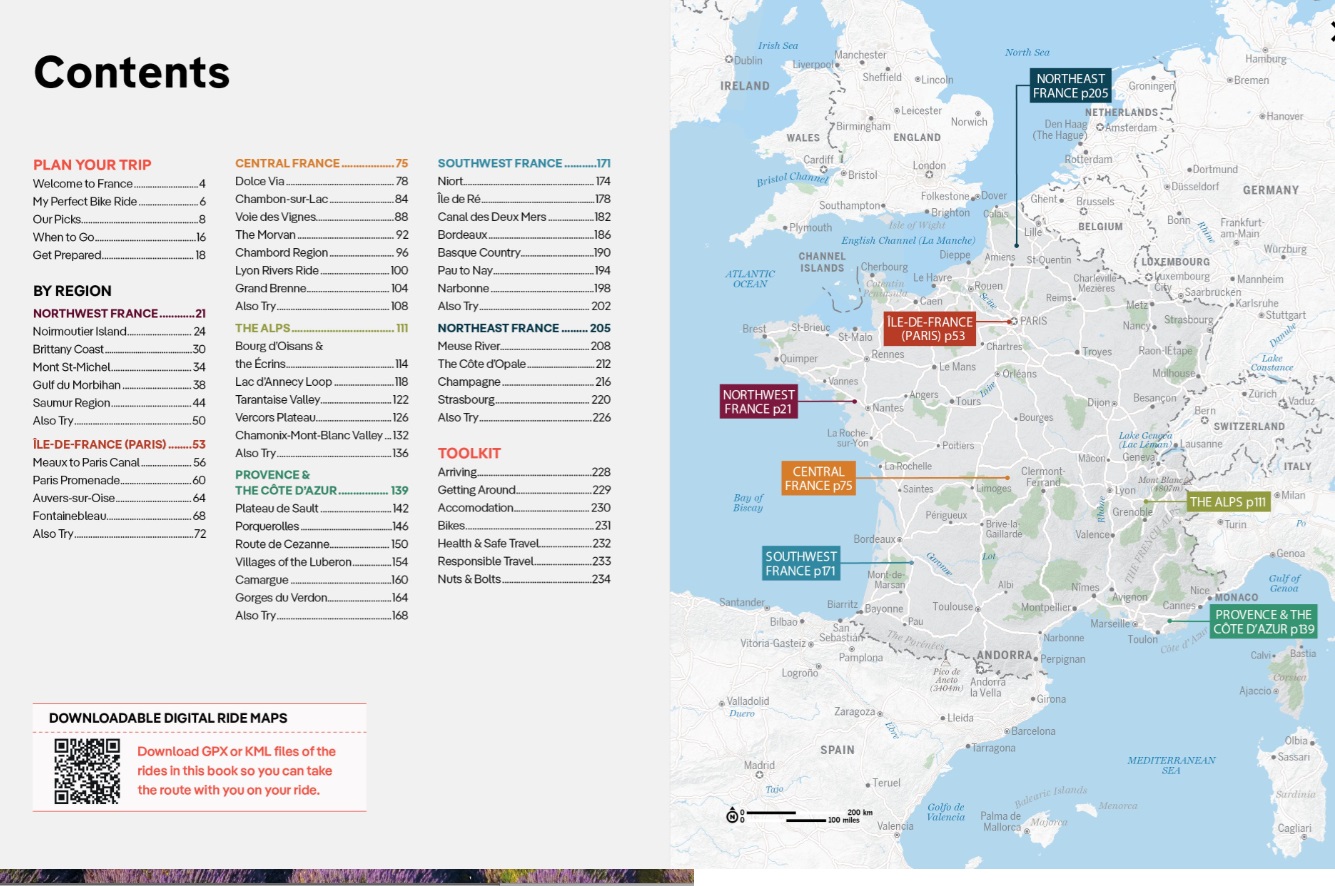Click the Provence & the Côte d'Azur p139 label
The height and width of the screenshot is (886, 1335).
[x=1264, y=622]
